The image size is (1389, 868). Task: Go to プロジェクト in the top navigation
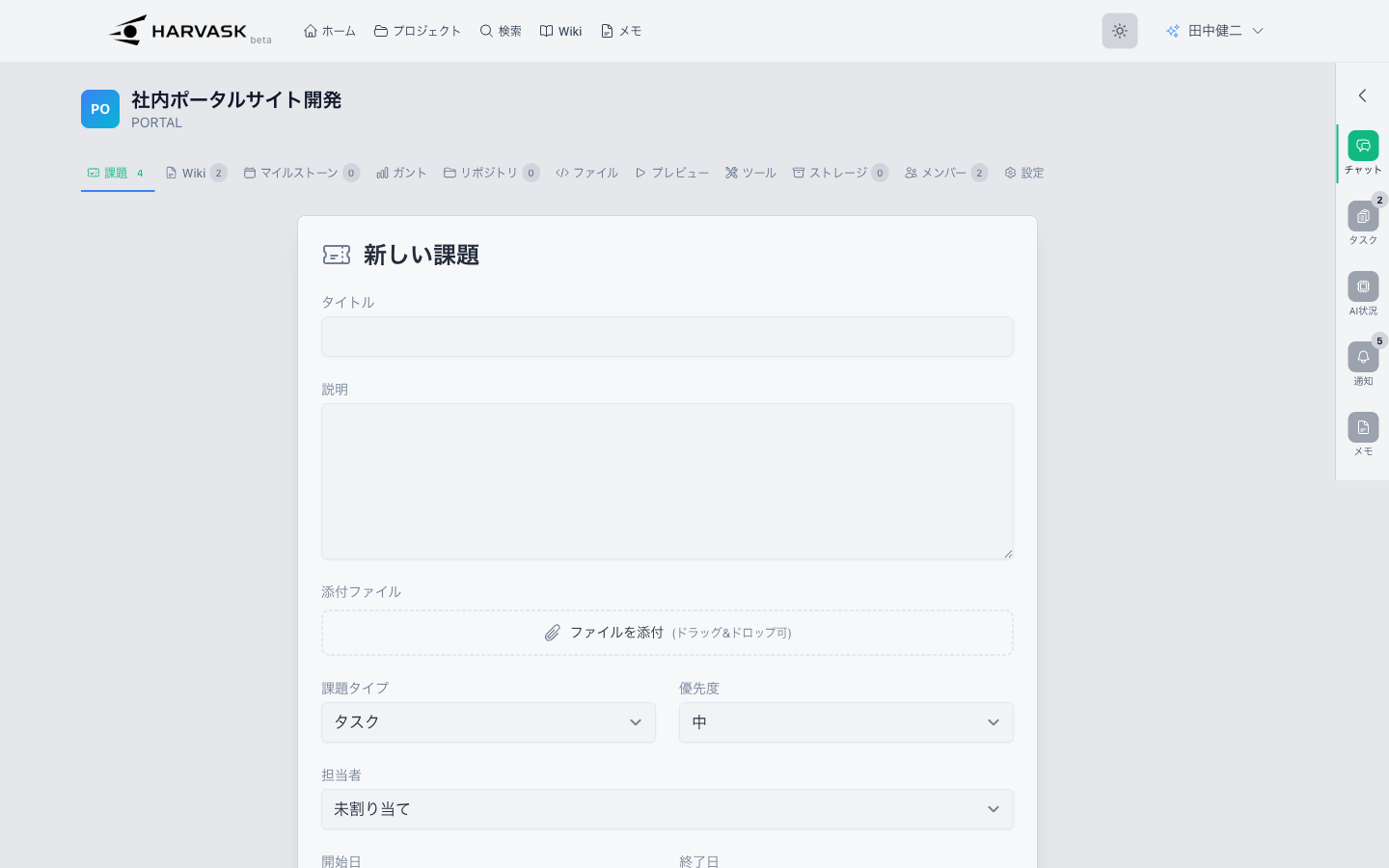click(x=418, y=31)
